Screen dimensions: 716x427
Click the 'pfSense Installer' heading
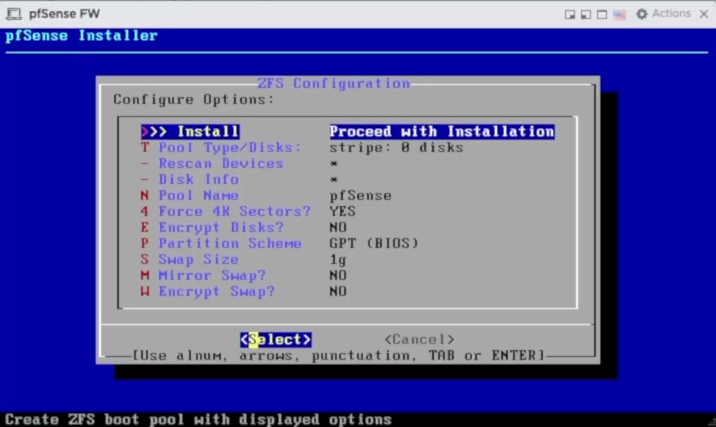82,36
